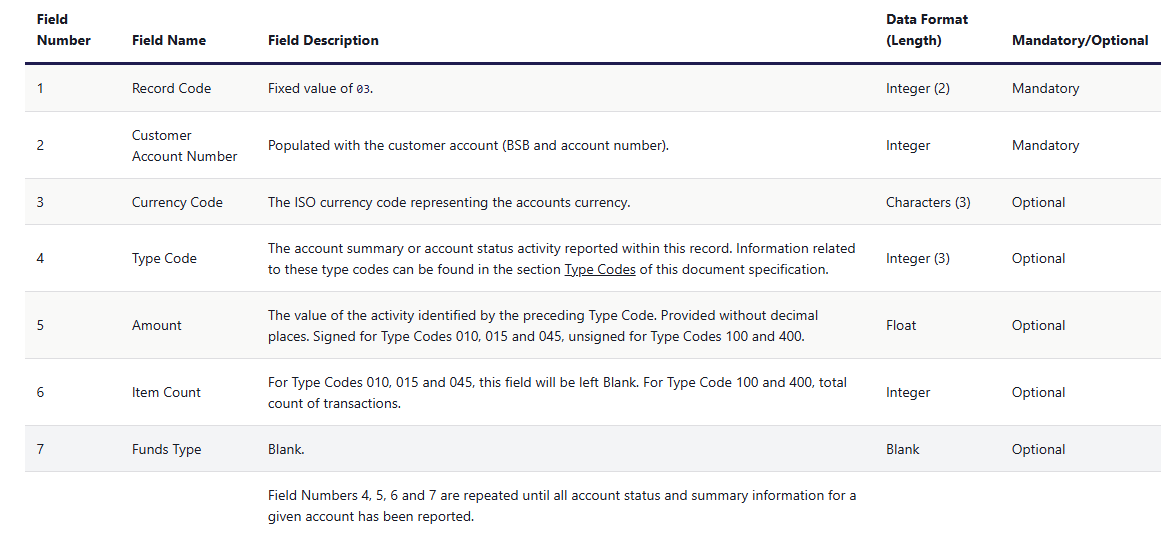Click the Currency Code field name
Image resolution: width=1172 pixels, height=549 pixels.
177,202
